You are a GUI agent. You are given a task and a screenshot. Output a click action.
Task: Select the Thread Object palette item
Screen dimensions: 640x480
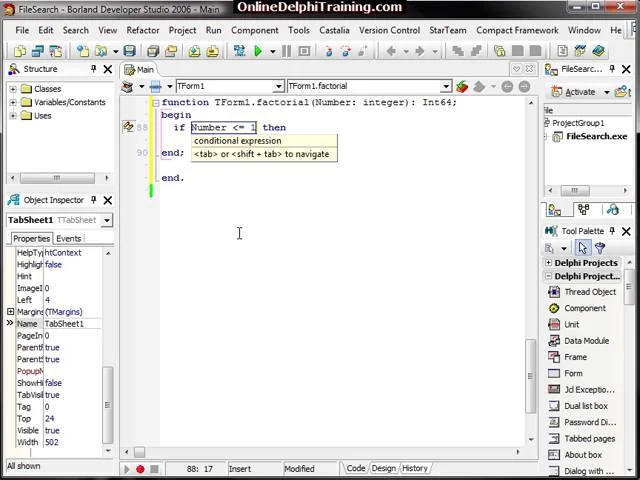click(589, 292)
